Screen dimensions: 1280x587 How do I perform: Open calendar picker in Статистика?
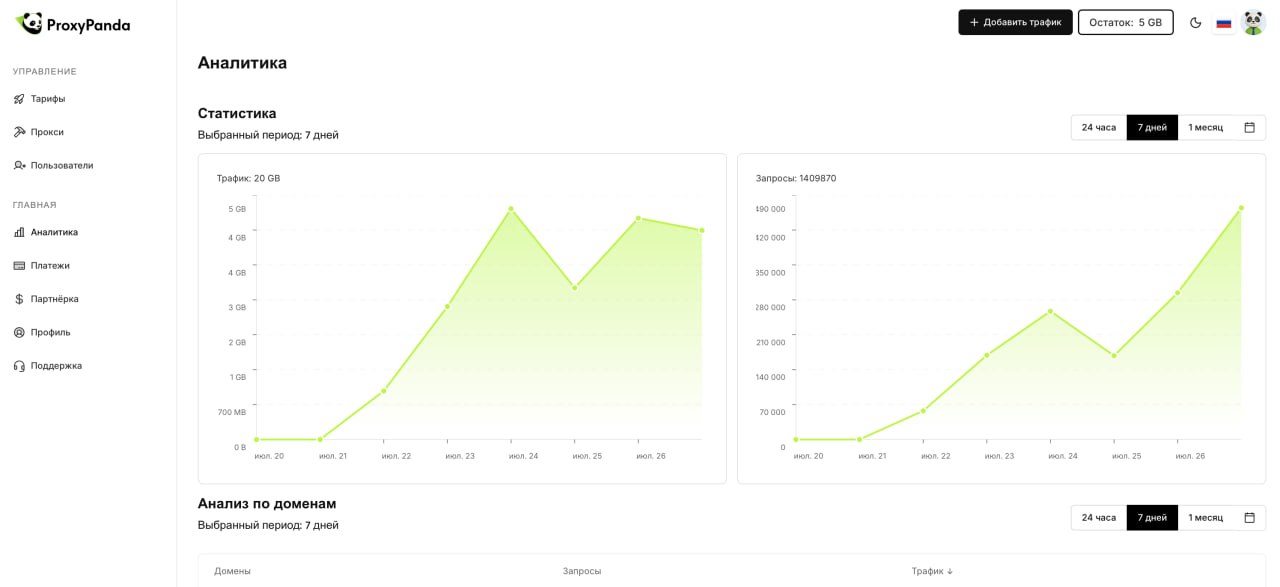[x=1249, y=127]
